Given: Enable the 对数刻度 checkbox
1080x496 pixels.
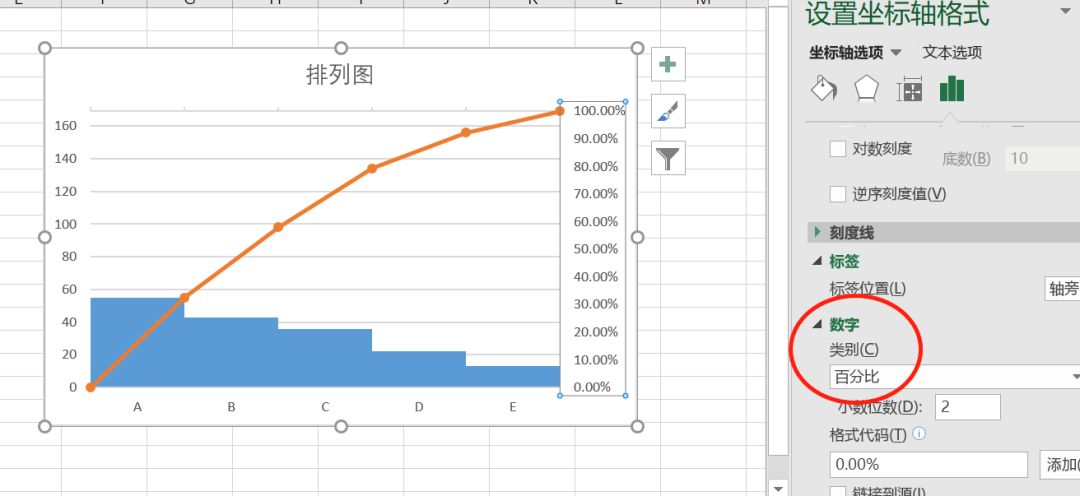Looking at the screenshot, I should [838, 149].
